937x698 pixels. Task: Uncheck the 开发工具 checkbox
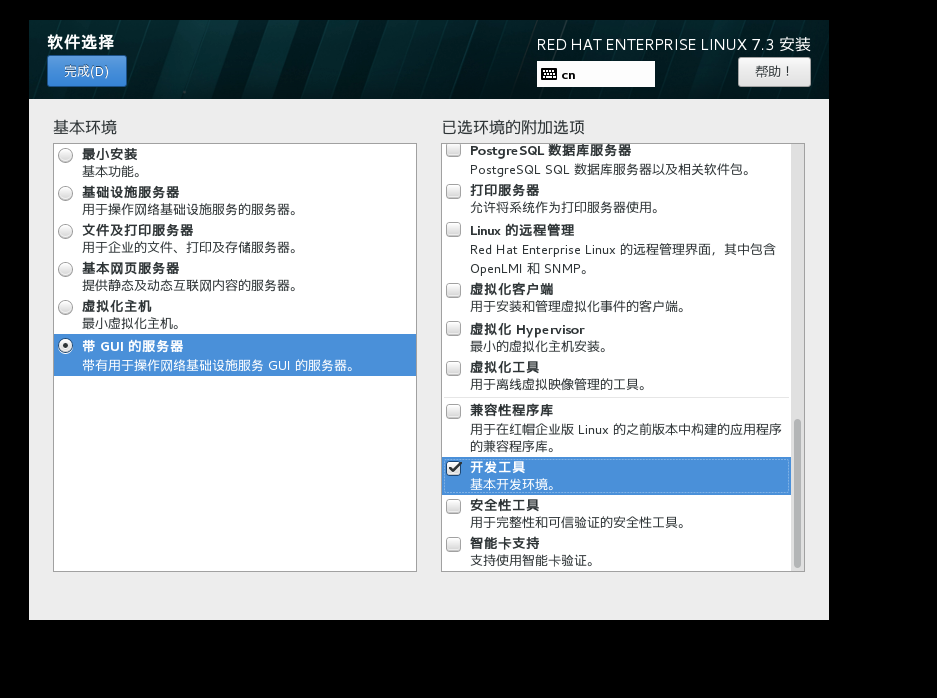point(454,468)
